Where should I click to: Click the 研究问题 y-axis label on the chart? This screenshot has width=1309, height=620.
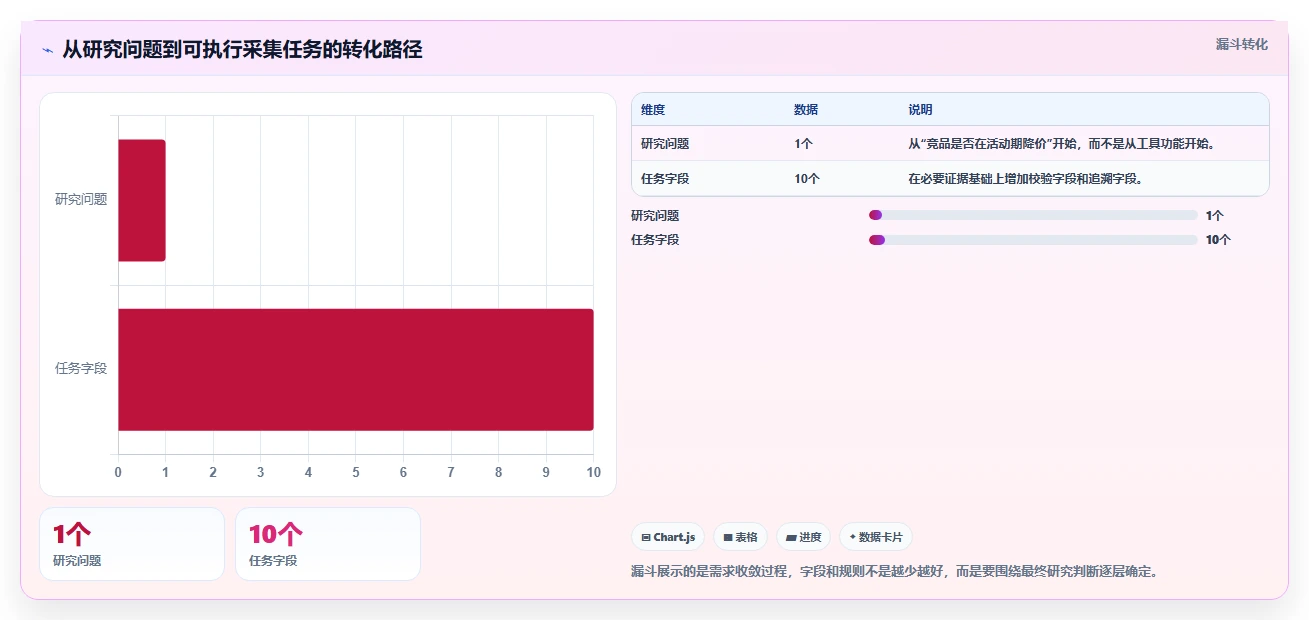pos(81,200)
